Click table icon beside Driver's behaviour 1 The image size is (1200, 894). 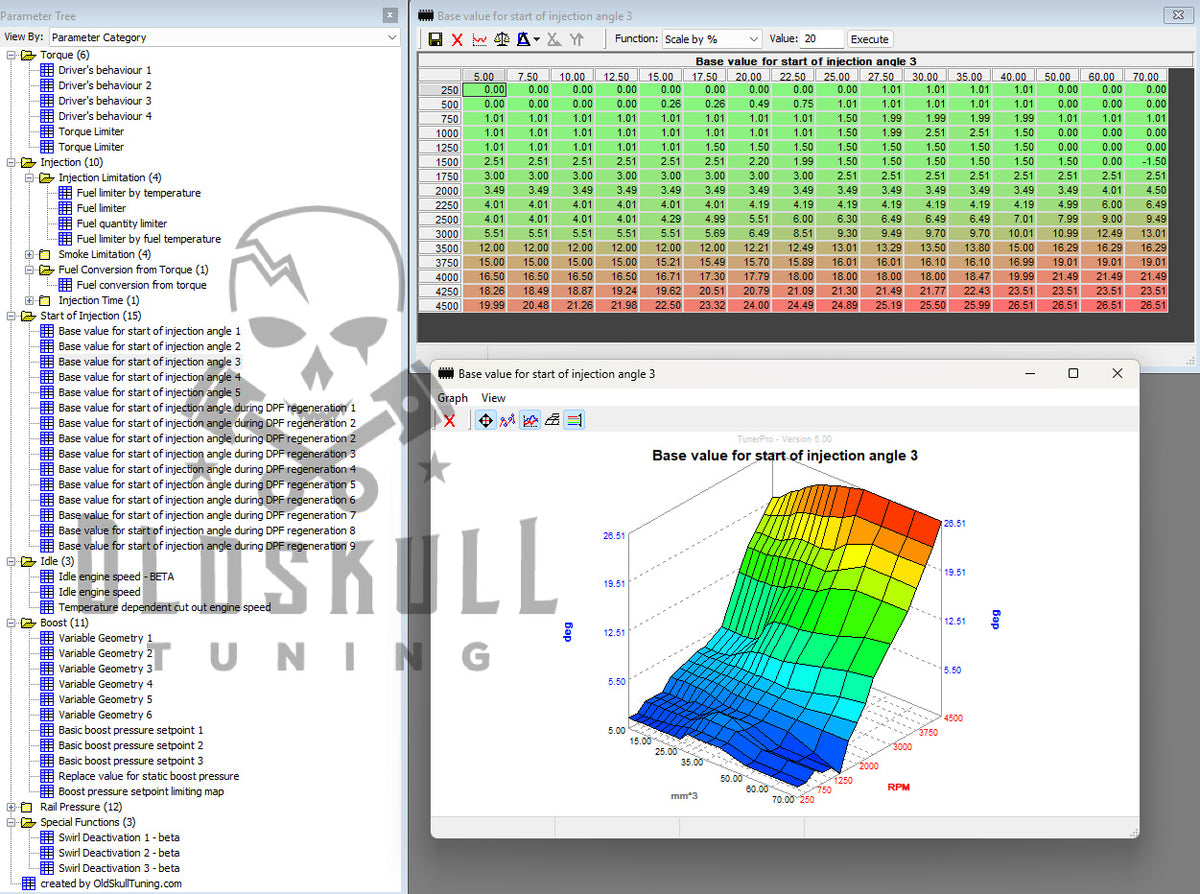point(47,70)
